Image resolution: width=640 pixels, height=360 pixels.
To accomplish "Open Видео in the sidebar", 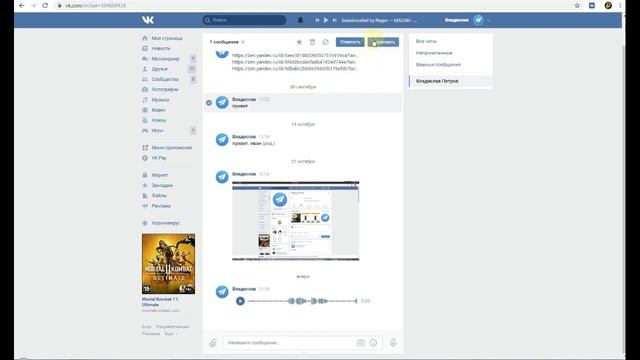I will click(x=158, y=110).
